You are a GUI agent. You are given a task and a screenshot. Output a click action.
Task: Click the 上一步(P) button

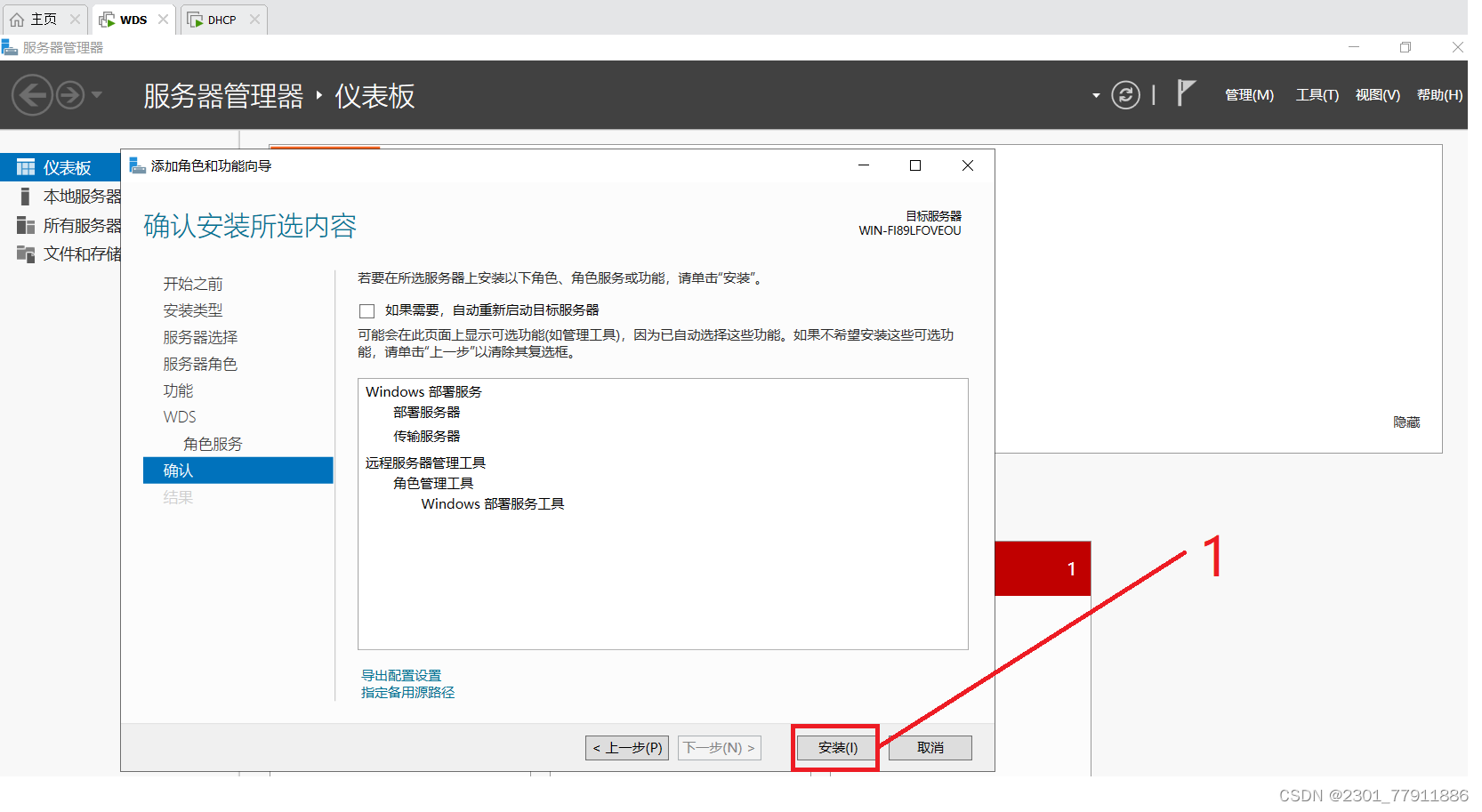pyautogui.click(x=627, y=748)
